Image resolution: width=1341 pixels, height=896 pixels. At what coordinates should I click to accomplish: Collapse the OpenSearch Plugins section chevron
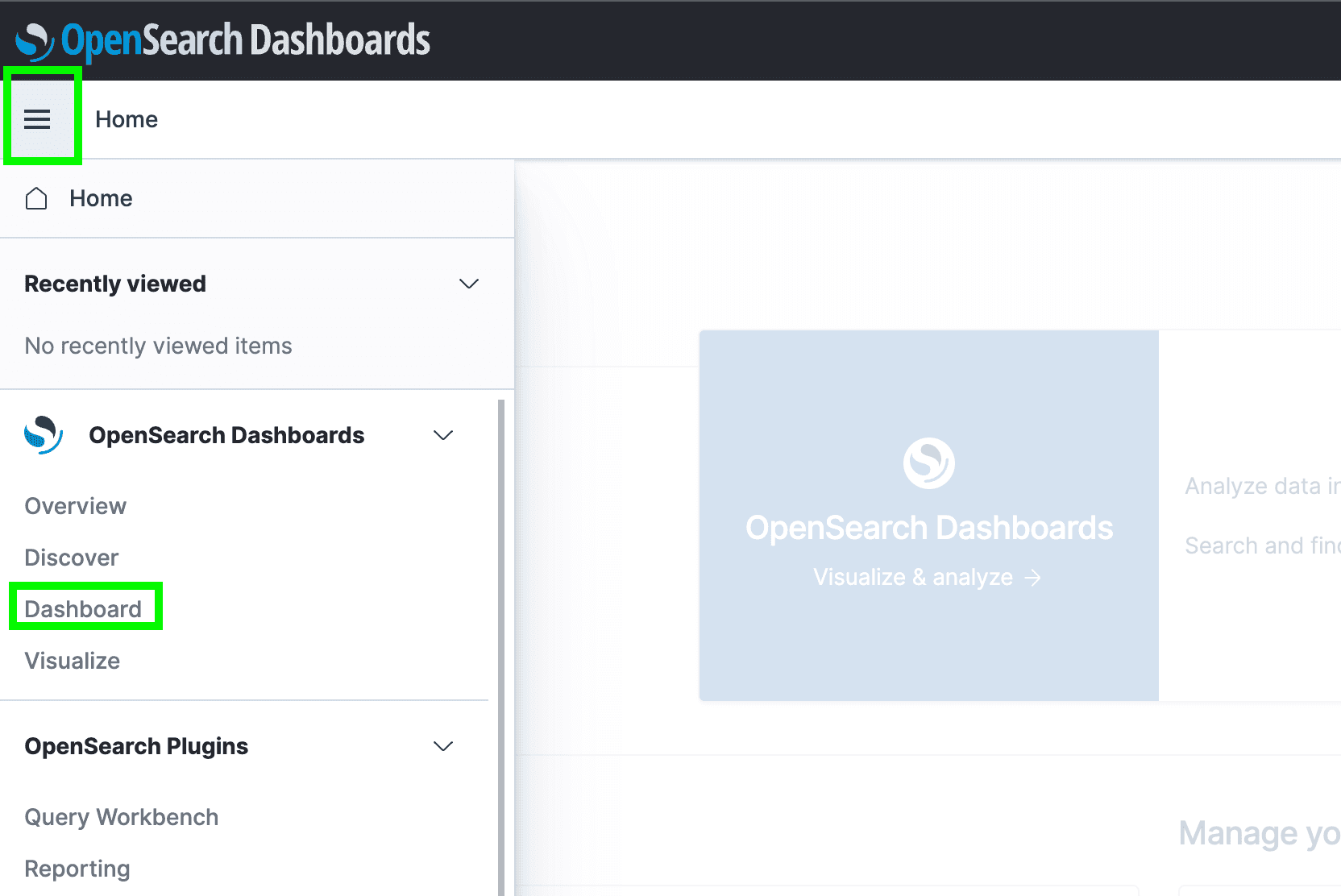443,746
